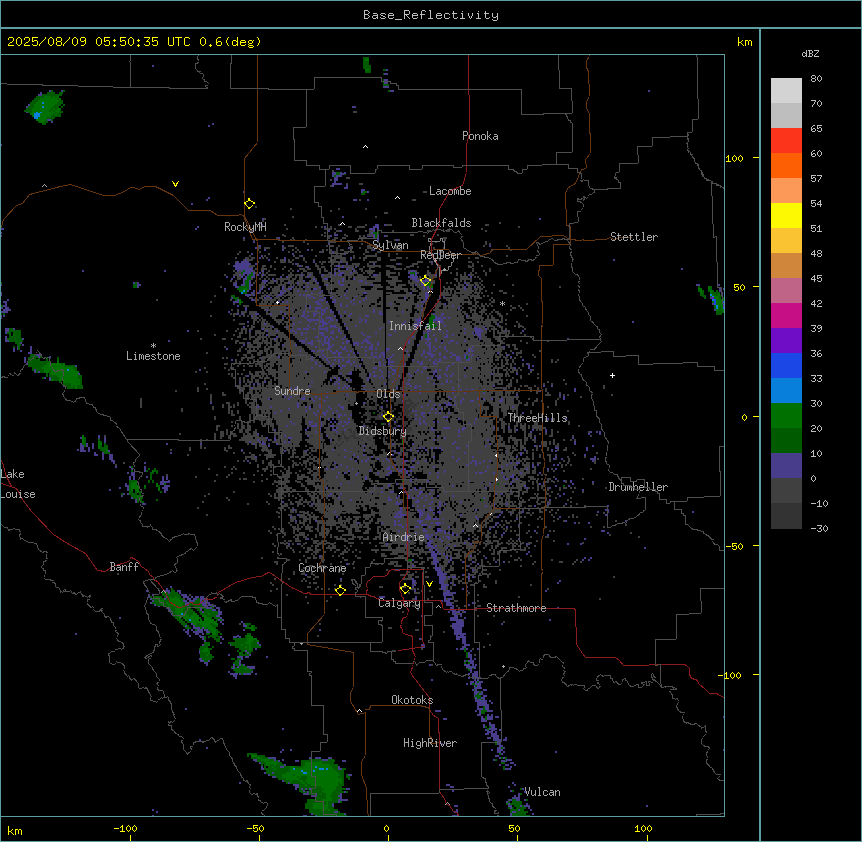The image size is (862, 842).
Task: Select the Sylvan label
Action: [390, 245]
